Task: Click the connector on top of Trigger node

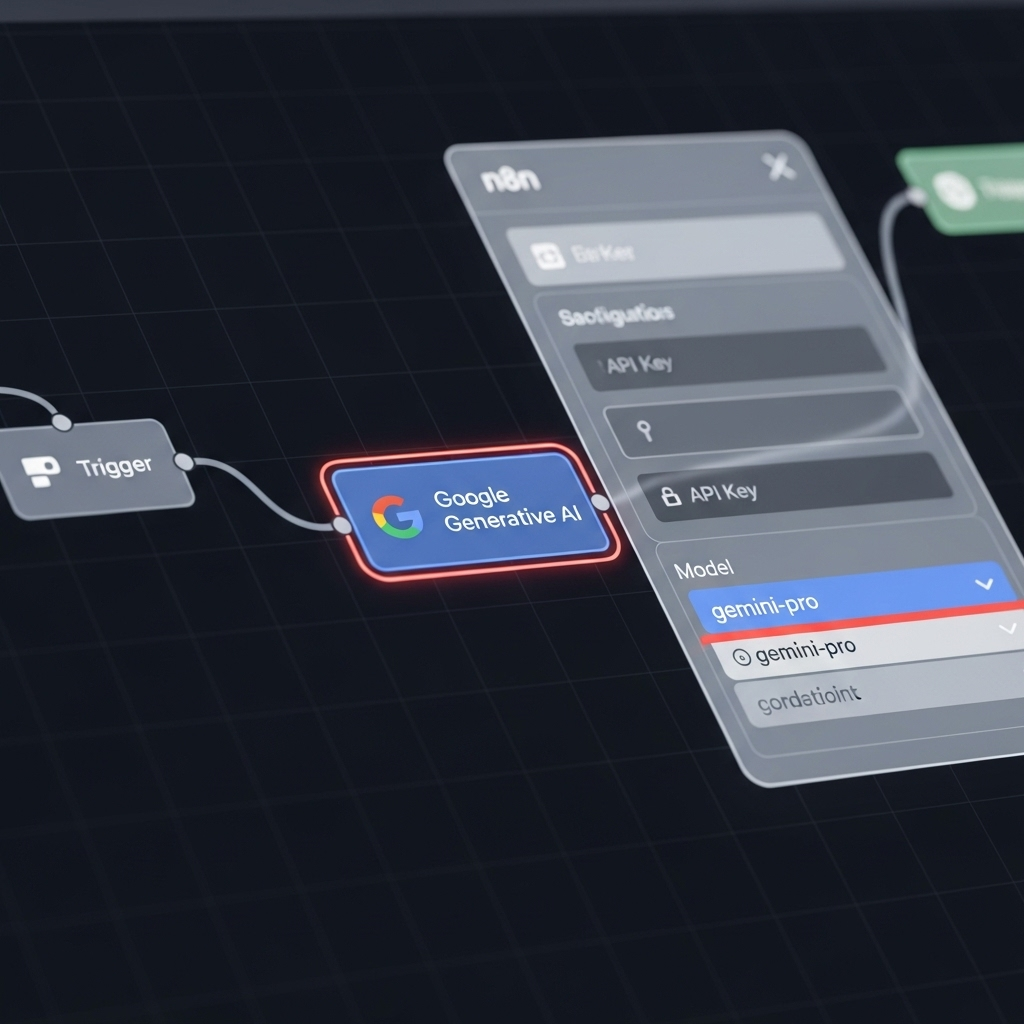Action: coord(62,423)
